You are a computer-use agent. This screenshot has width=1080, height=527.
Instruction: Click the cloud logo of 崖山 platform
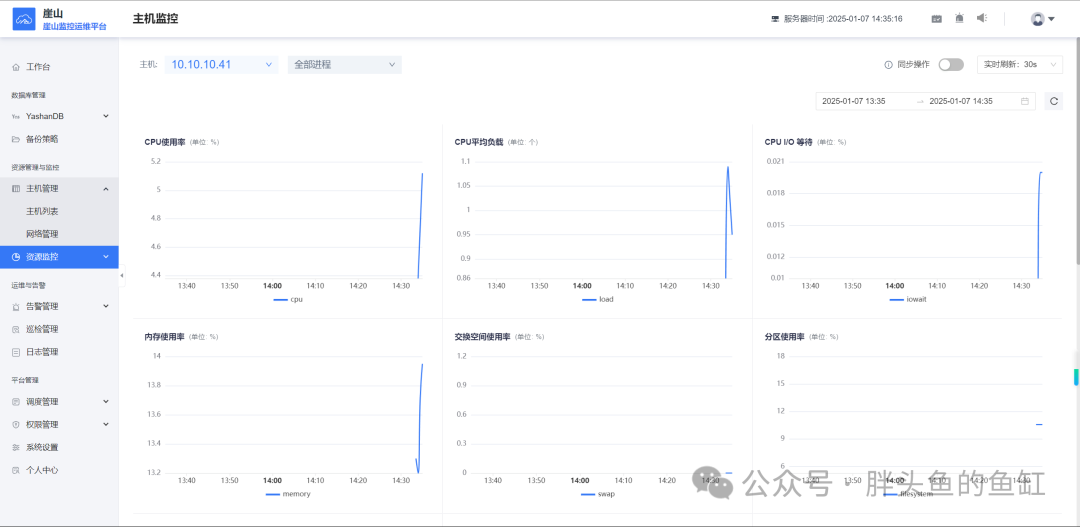click(24, 19)
